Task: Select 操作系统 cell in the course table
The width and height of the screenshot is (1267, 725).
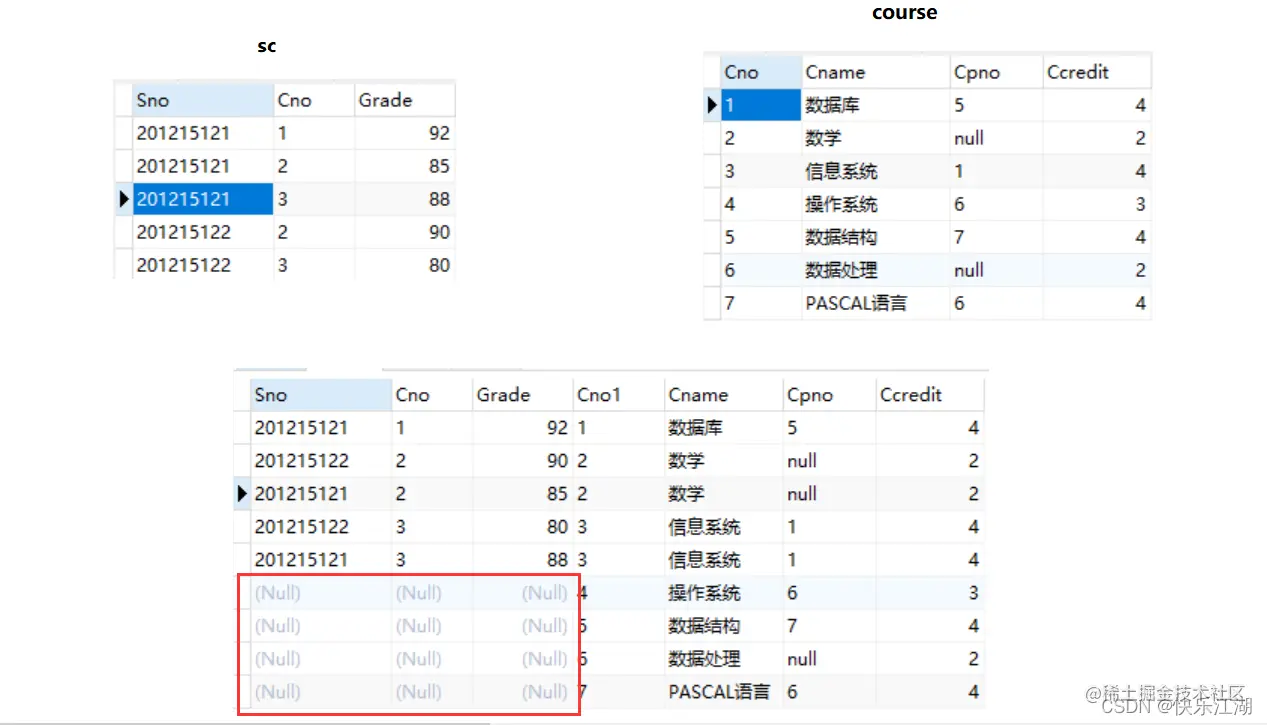Action: pyautogui.click(x=875, y=204)
